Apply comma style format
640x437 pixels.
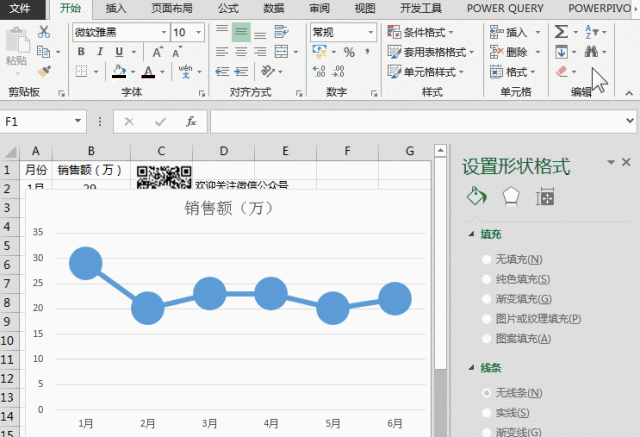(x=368, y=52)
